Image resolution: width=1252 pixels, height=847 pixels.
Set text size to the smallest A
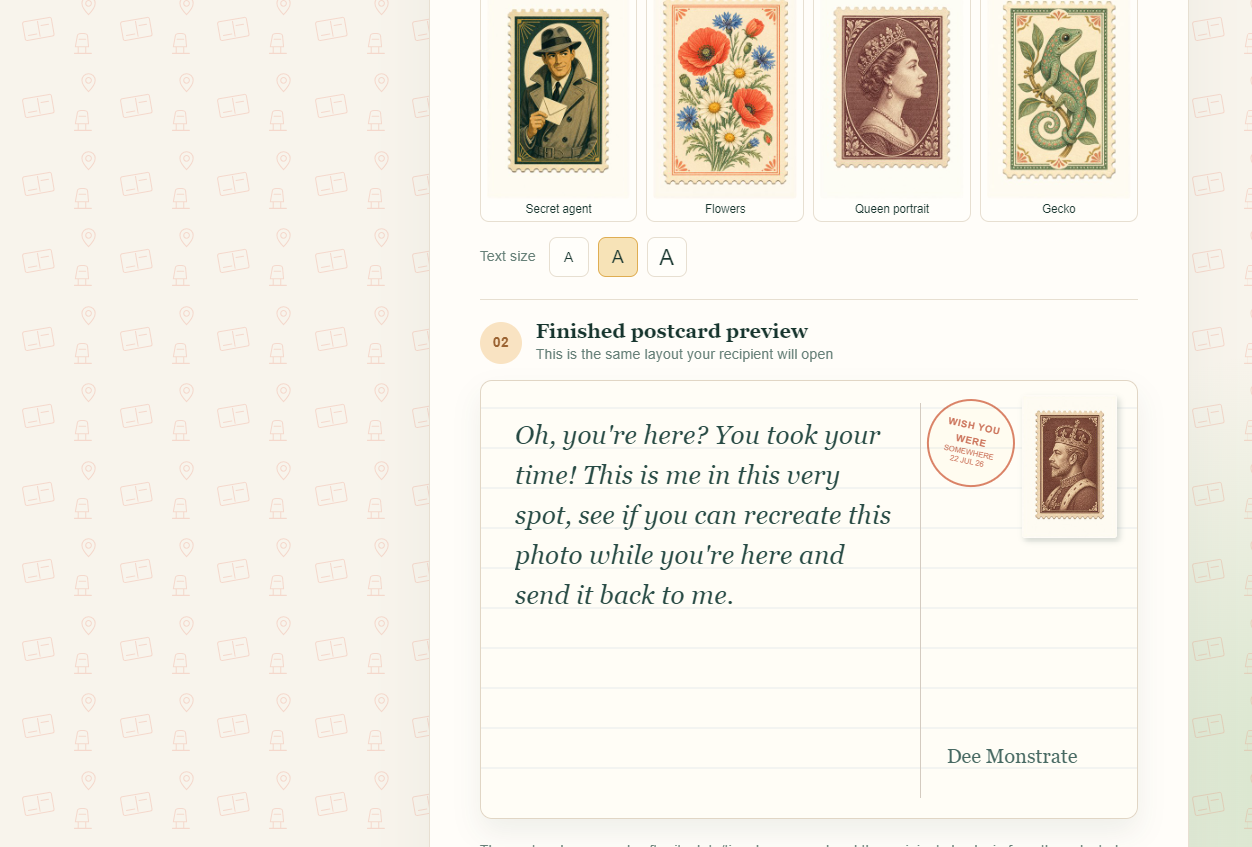pos(569,257)
